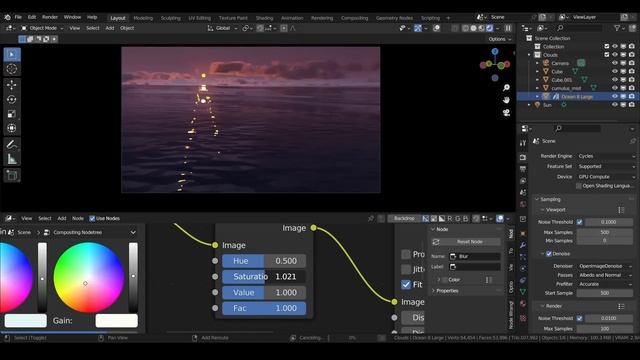Click the viewport pan hand icon
The width and height of the screenshot is (640, 360).
(x=506, y=100)
